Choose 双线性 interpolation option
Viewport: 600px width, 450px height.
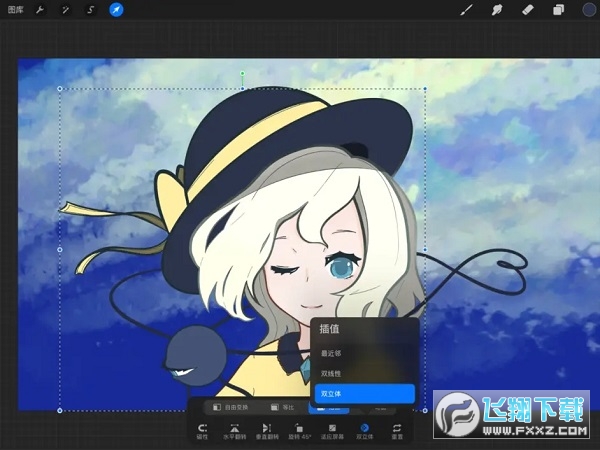tap(365, 373)
